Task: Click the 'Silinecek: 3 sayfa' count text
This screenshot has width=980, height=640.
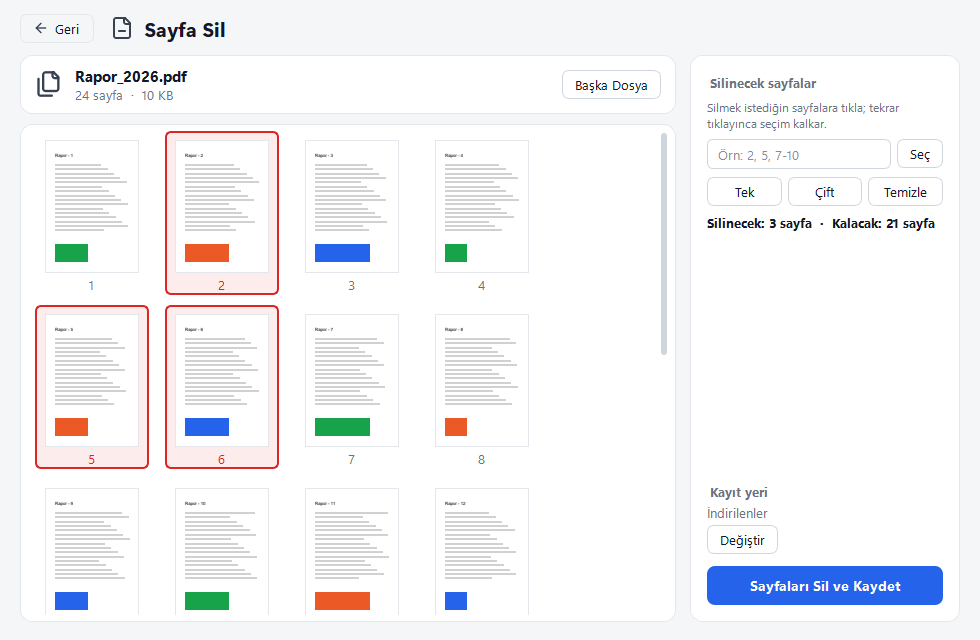Action: click(759, 224)
